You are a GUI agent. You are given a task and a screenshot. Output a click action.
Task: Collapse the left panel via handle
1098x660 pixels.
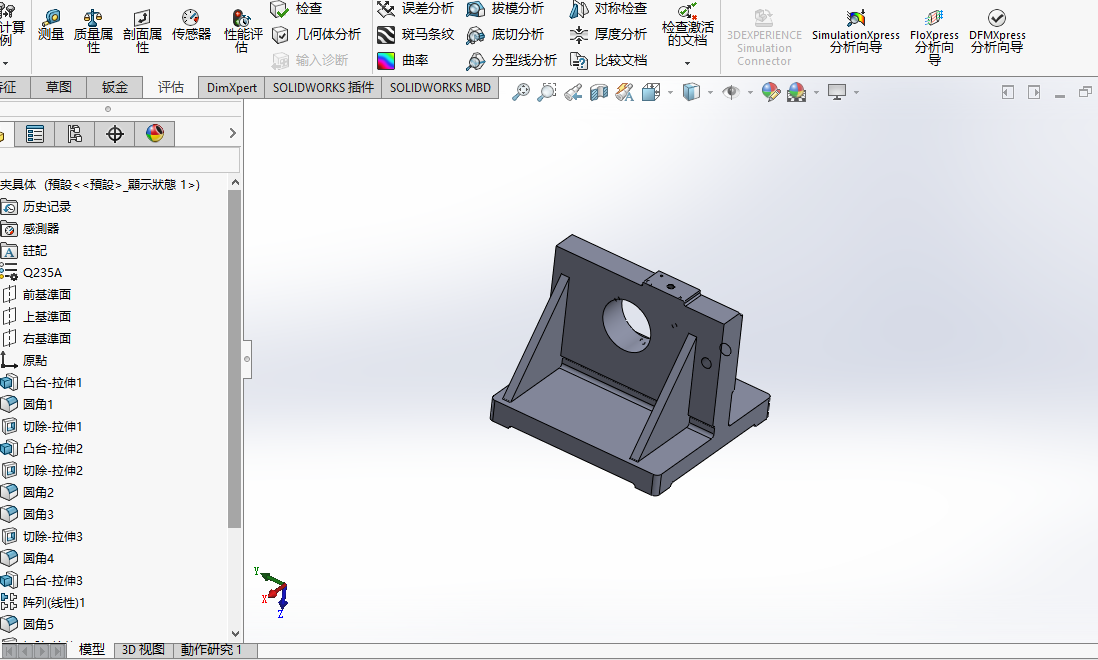pos(247,359)
